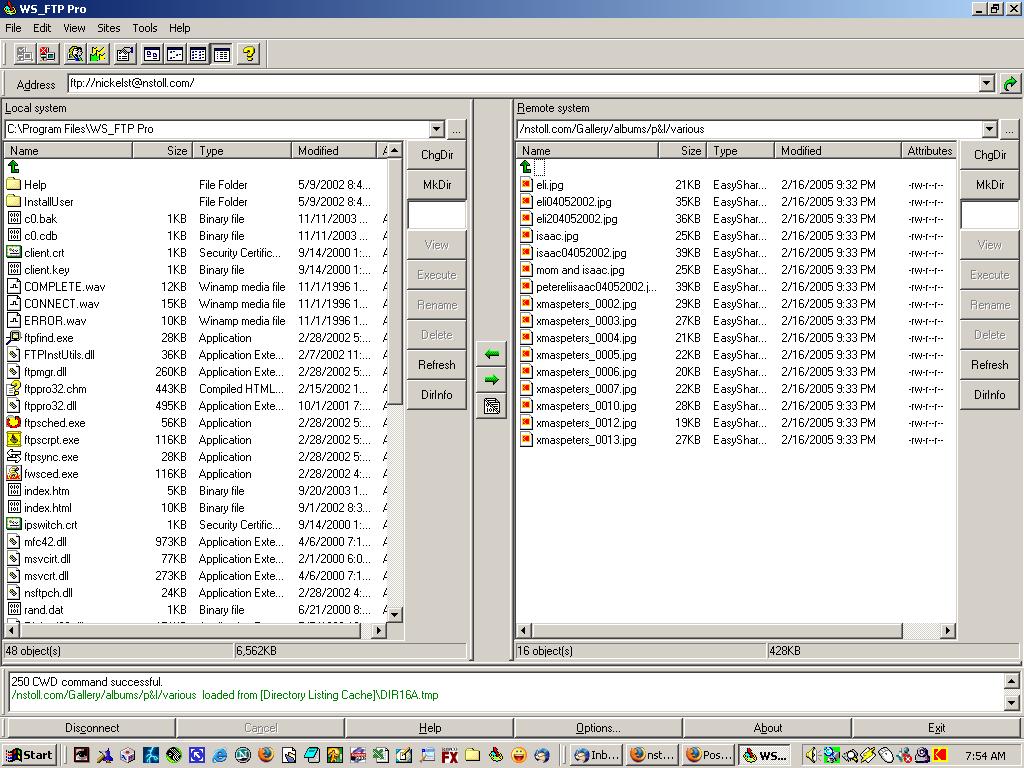
Task: Click the green Go arrow beside address
Action: point(1010,84)
